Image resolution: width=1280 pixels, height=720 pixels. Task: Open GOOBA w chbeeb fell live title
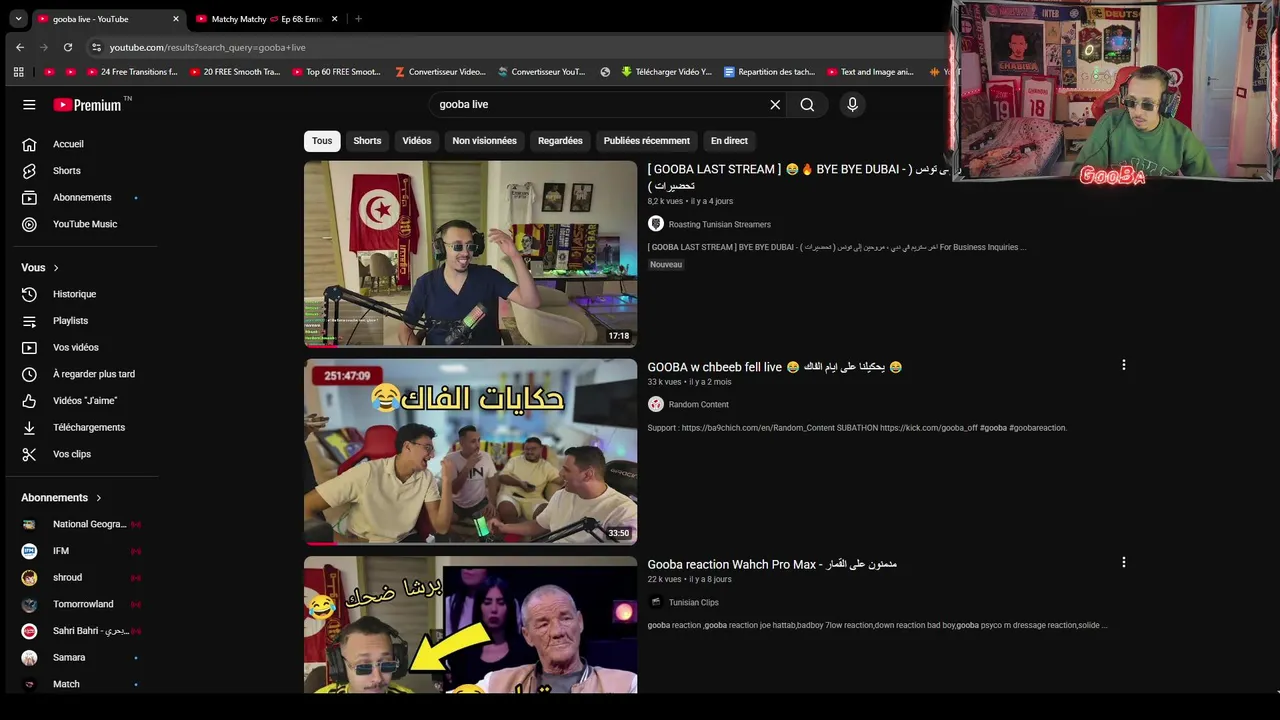click(x=774, y=367)
